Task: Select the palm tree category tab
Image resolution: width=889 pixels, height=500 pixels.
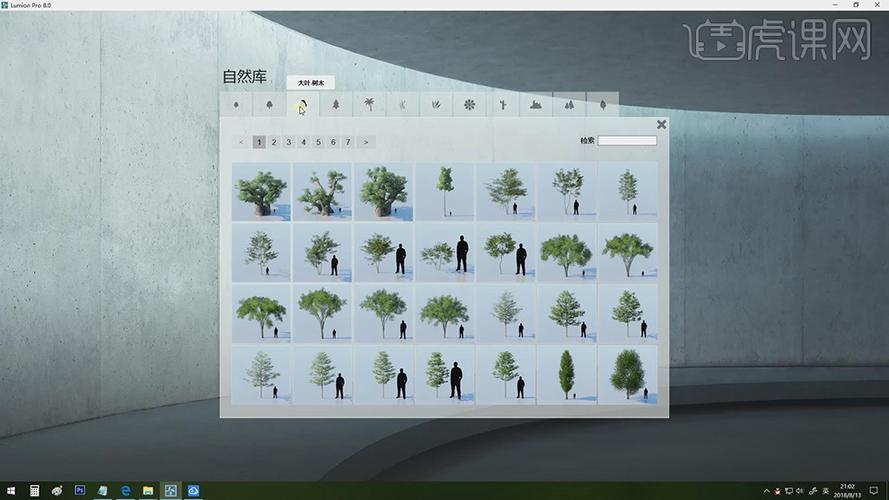Action: click(x=369, y=104)
